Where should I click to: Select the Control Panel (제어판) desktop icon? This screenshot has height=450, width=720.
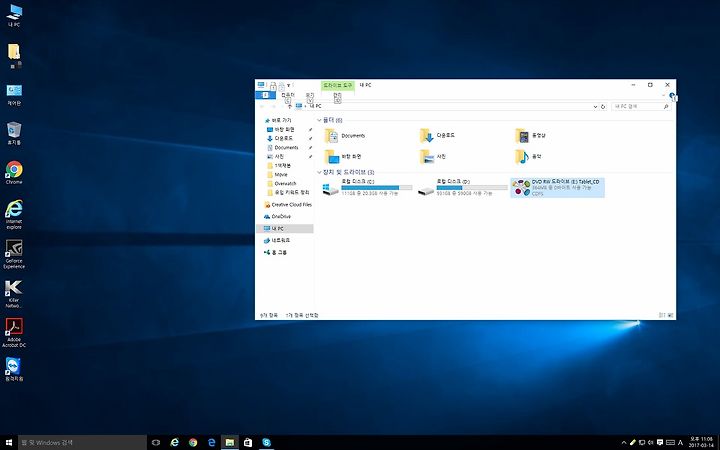(14, 94)
